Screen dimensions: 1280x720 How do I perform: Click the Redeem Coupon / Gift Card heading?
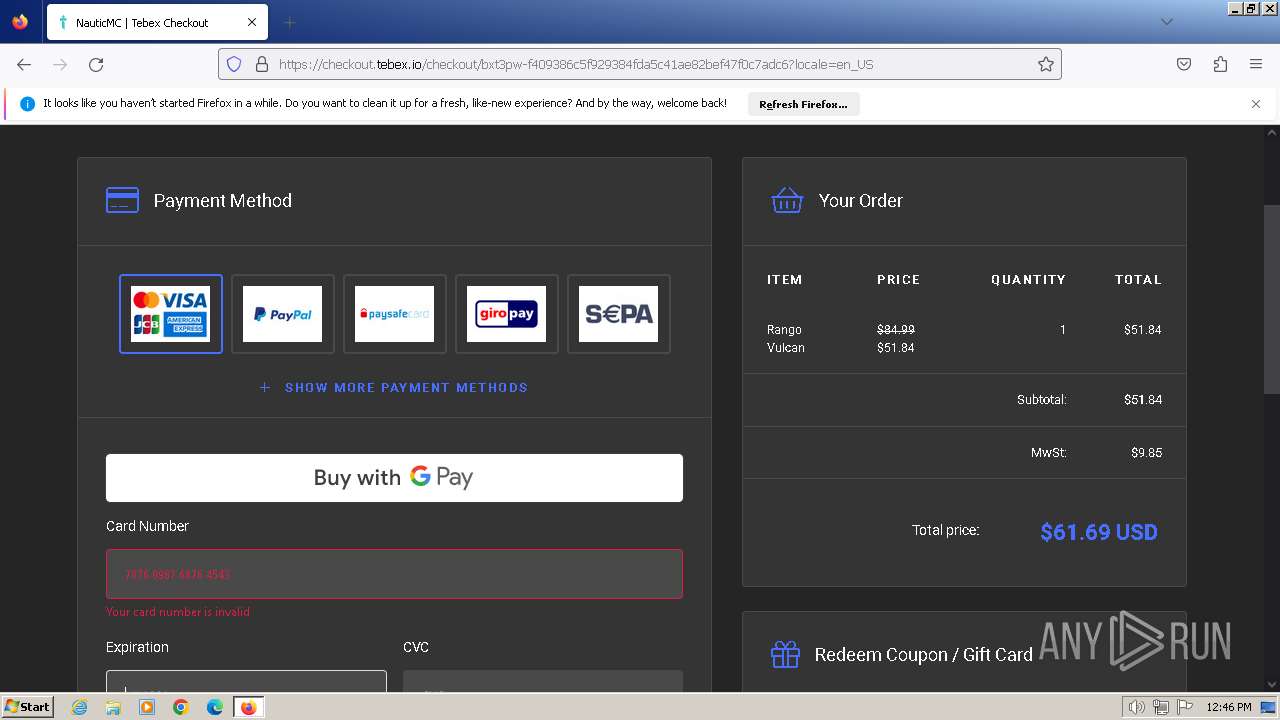coord(923,655)
